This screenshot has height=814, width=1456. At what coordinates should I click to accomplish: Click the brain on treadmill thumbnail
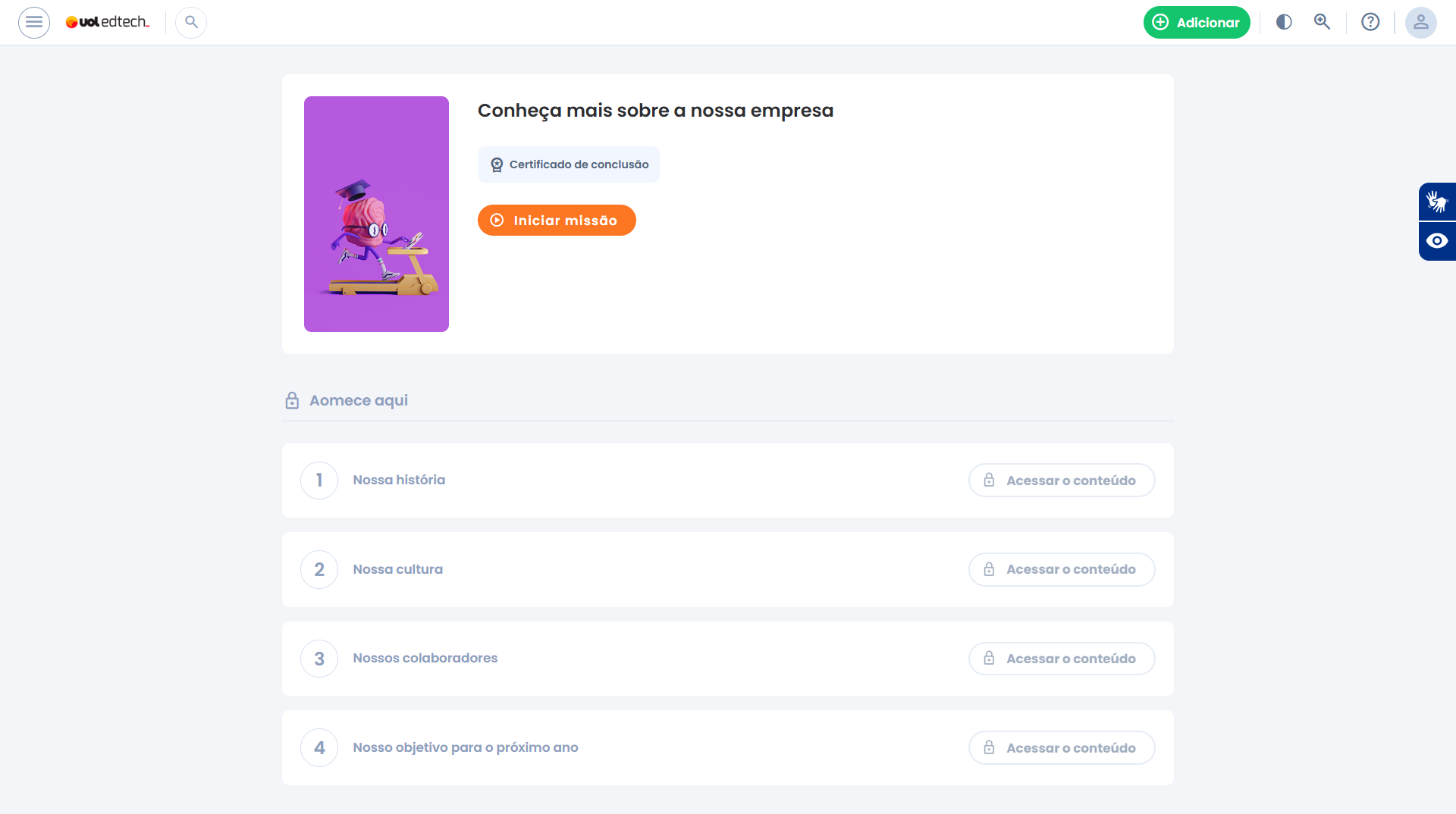click(x=376, y=214)
